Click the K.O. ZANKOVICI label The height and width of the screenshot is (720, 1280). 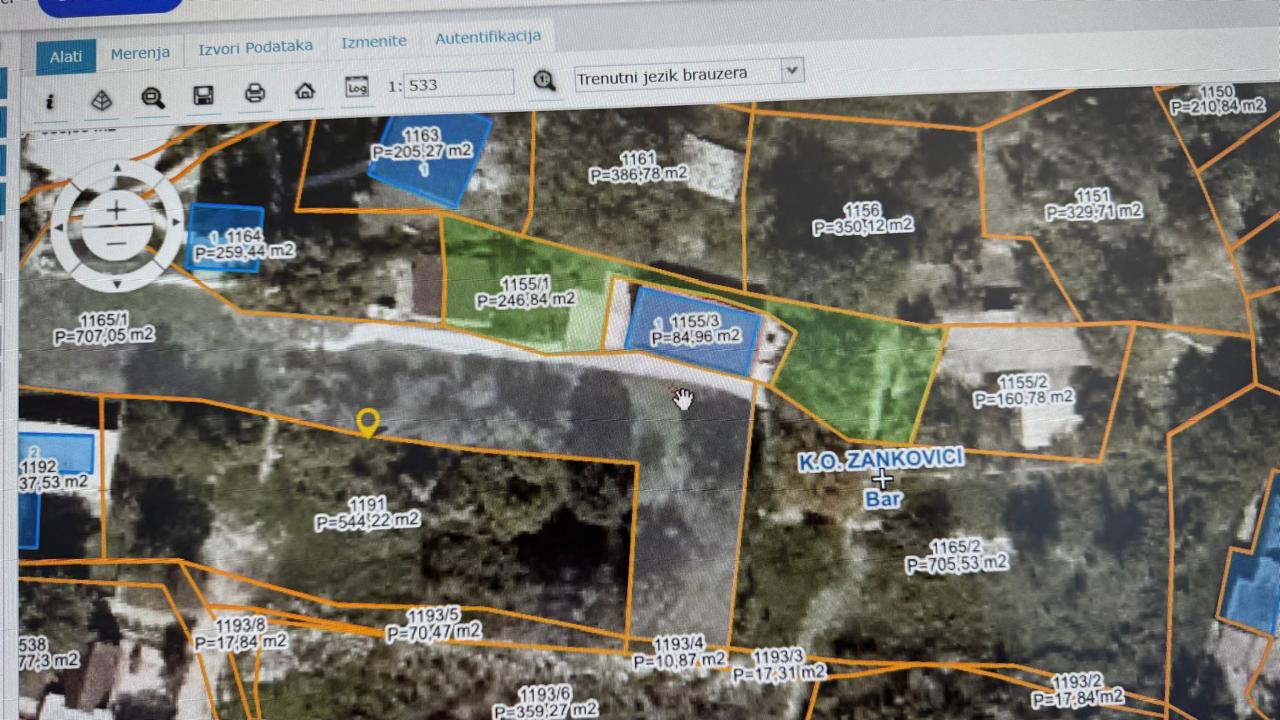tap(880, 460)
